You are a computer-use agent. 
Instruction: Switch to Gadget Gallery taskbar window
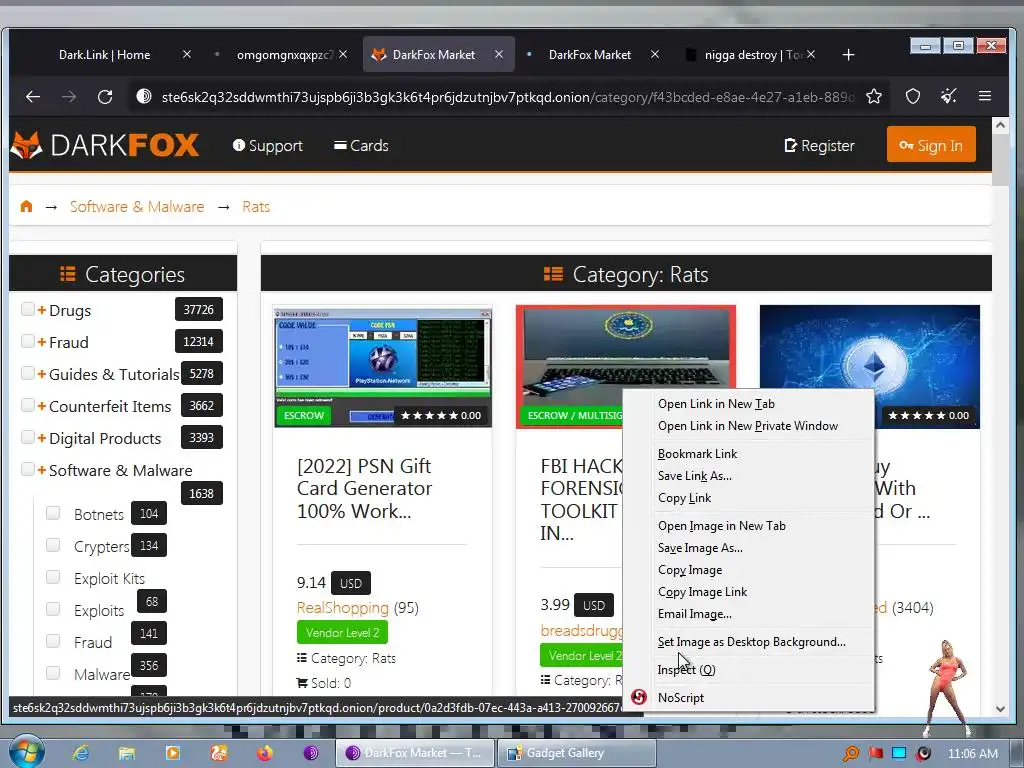[x=577, y=753]
